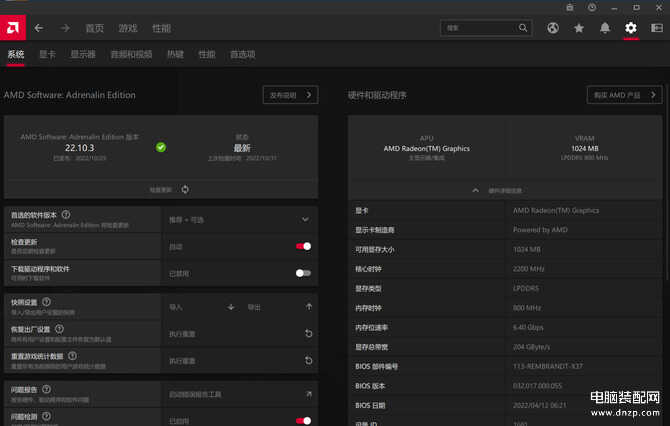This screenshot has width=670, height=426.
Task: Click the BIOS 版本 row label
Action: click(x=370, y=386)
